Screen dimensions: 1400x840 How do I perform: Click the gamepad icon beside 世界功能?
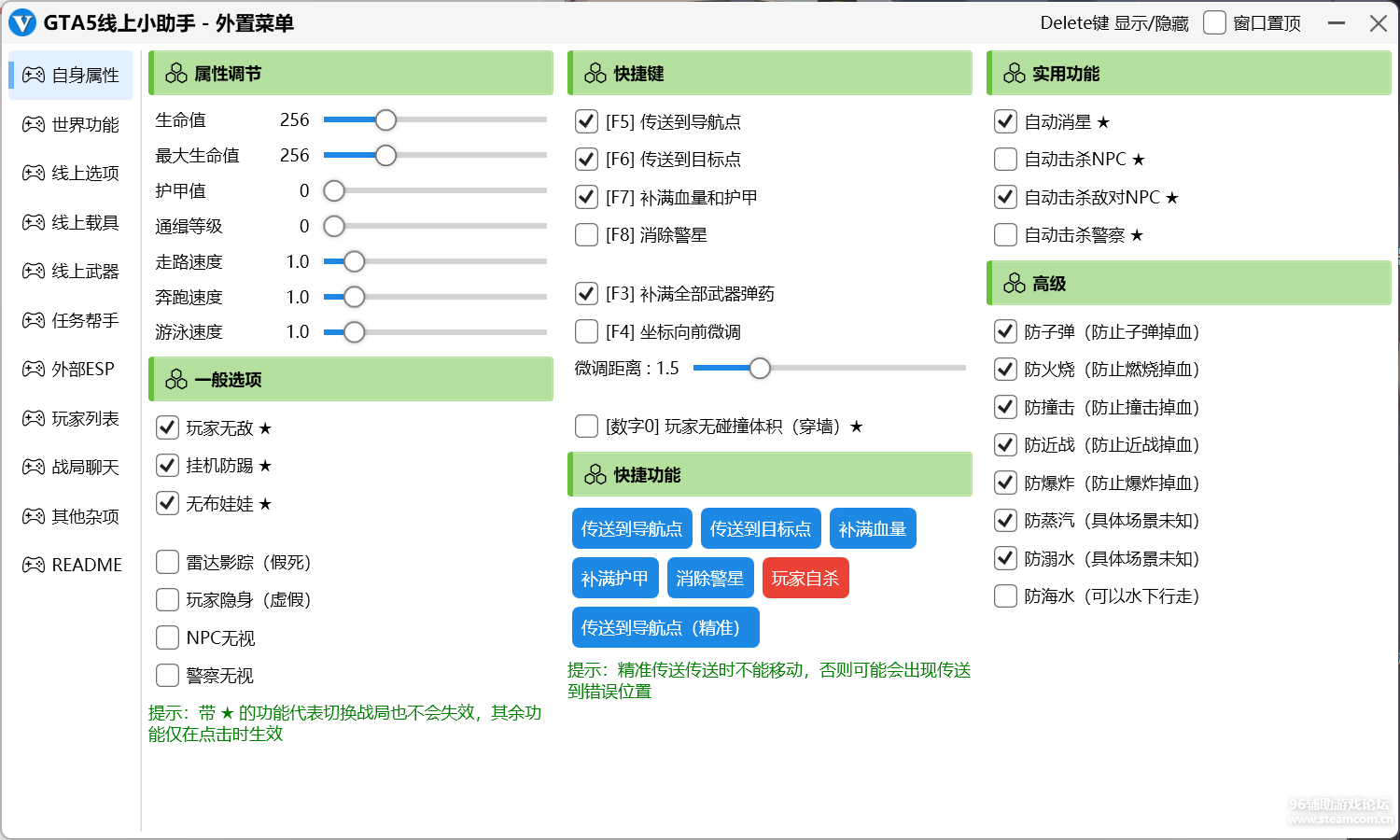pyautogui.click(x=34, y=124)
